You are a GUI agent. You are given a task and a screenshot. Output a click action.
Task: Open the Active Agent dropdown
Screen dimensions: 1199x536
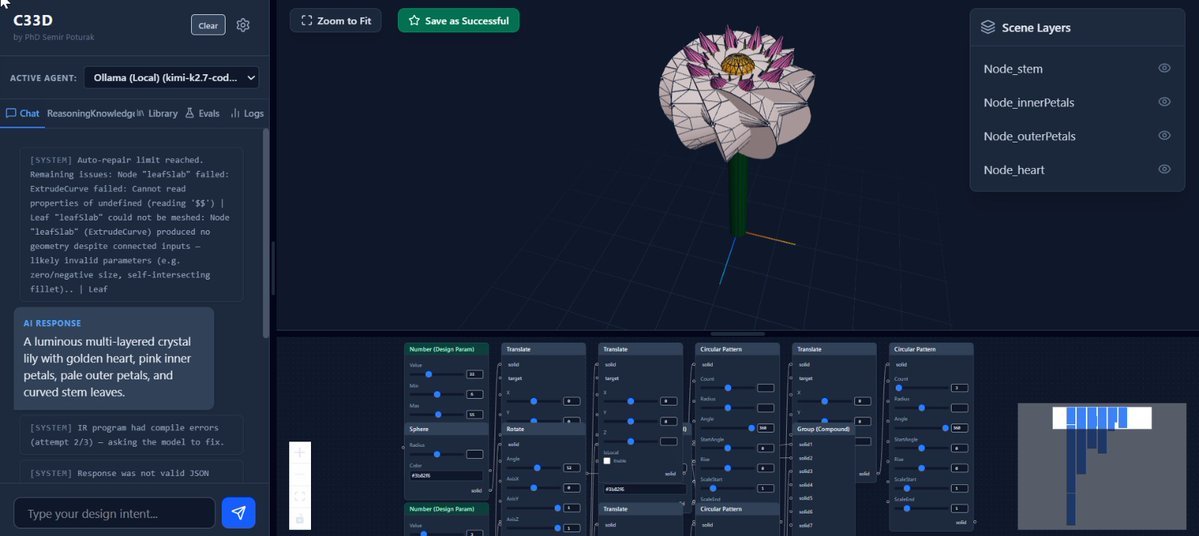pyautogui.click(x=171, y=77)
